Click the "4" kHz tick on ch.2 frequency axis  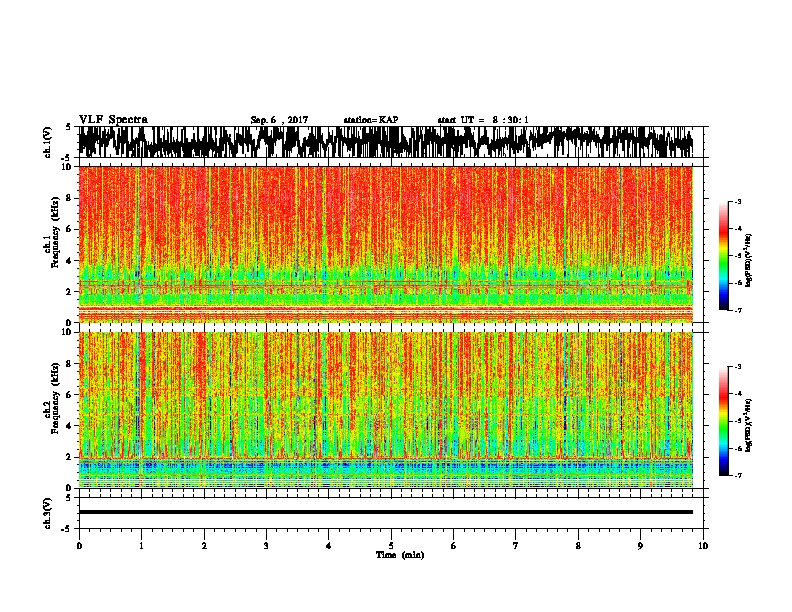point(71,426)
